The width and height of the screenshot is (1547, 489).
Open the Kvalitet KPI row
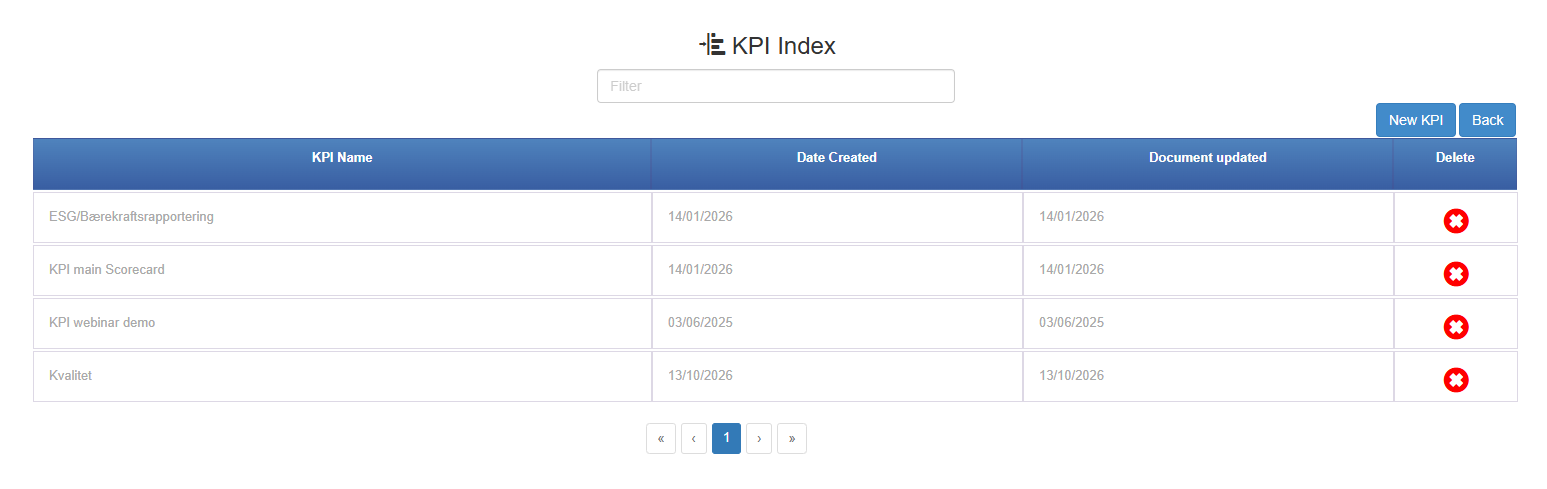coord(342,376)
